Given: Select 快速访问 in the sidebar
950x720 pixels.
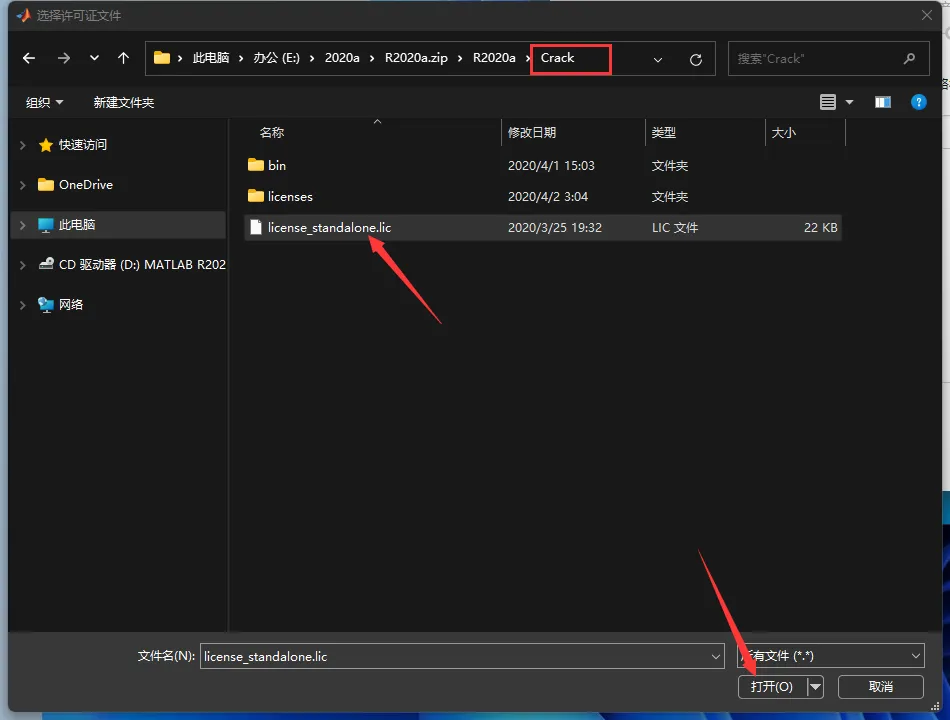Looking at the screenshot, I should 83,145.
